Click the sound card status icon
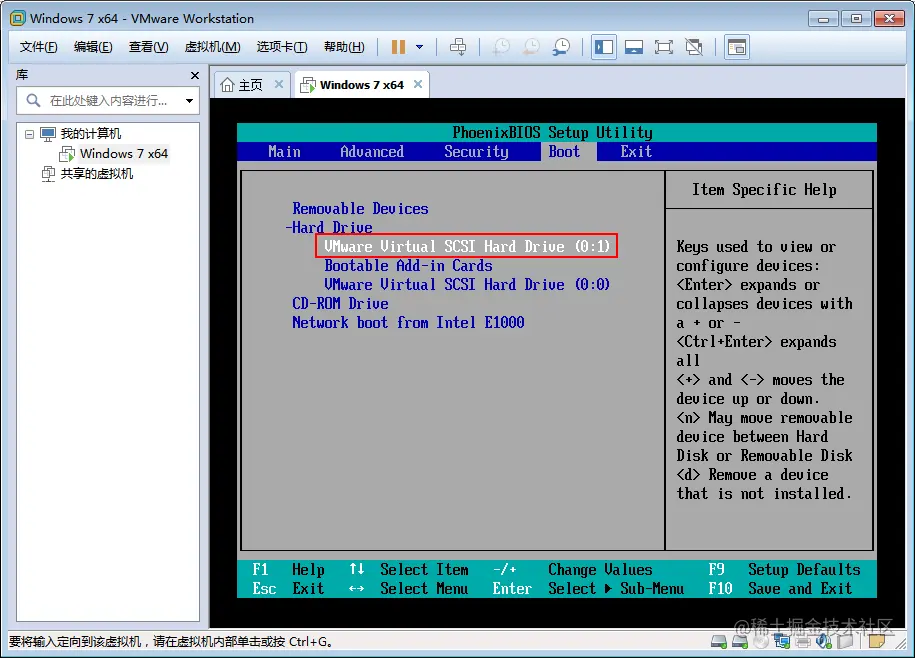The height and width of the screenshot is (658, 915). (823, 642)
